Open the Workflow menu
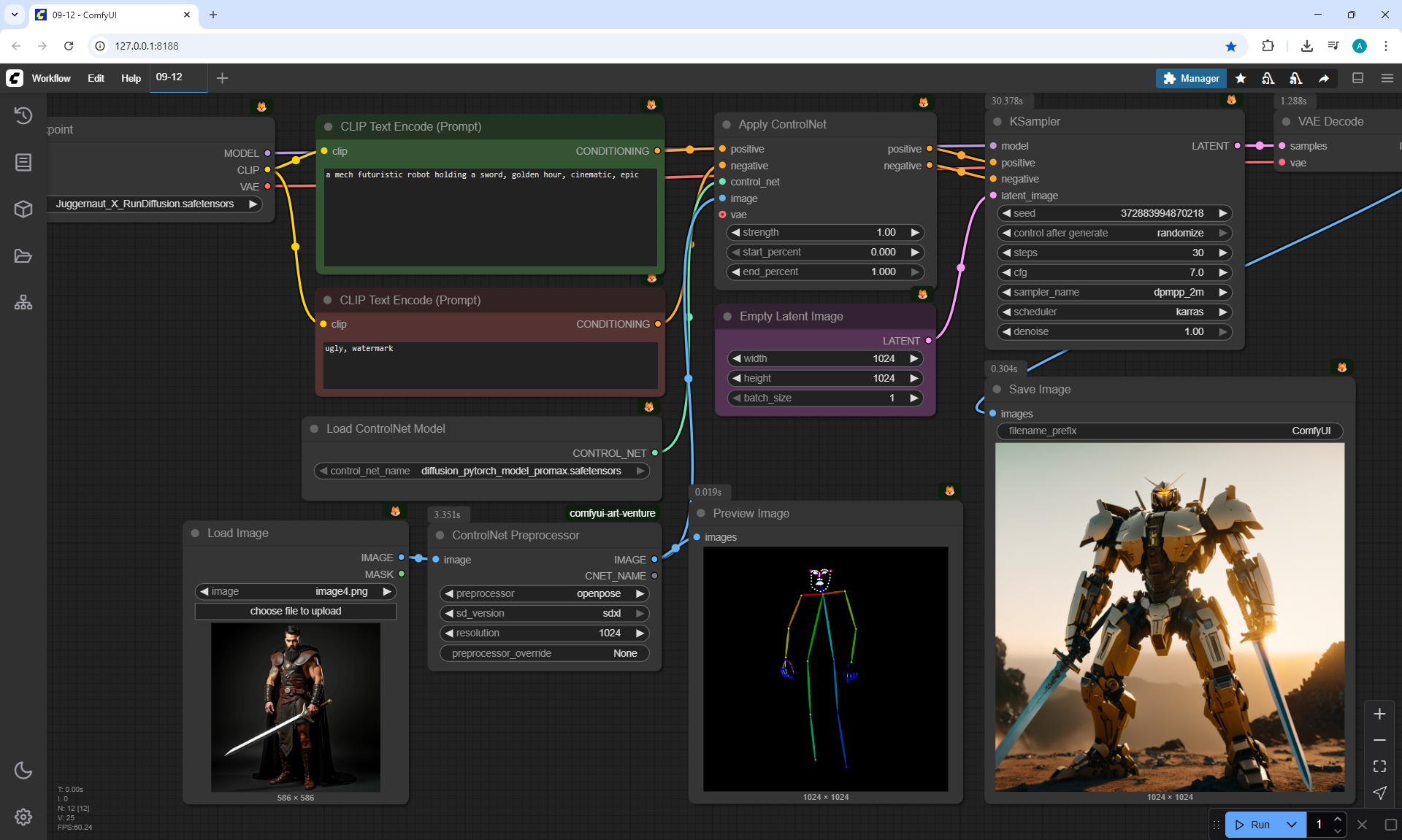The image size is (1402, 840). click(51, 78)
